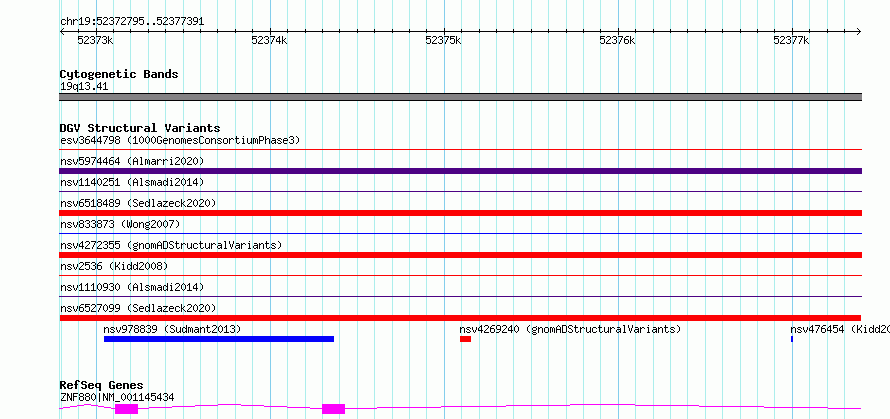Click the thick purple bar of nsv5974464
Image resolution: width=890 pixels, height=419 pixels.
pyautogui.click(x=460, y=171)
